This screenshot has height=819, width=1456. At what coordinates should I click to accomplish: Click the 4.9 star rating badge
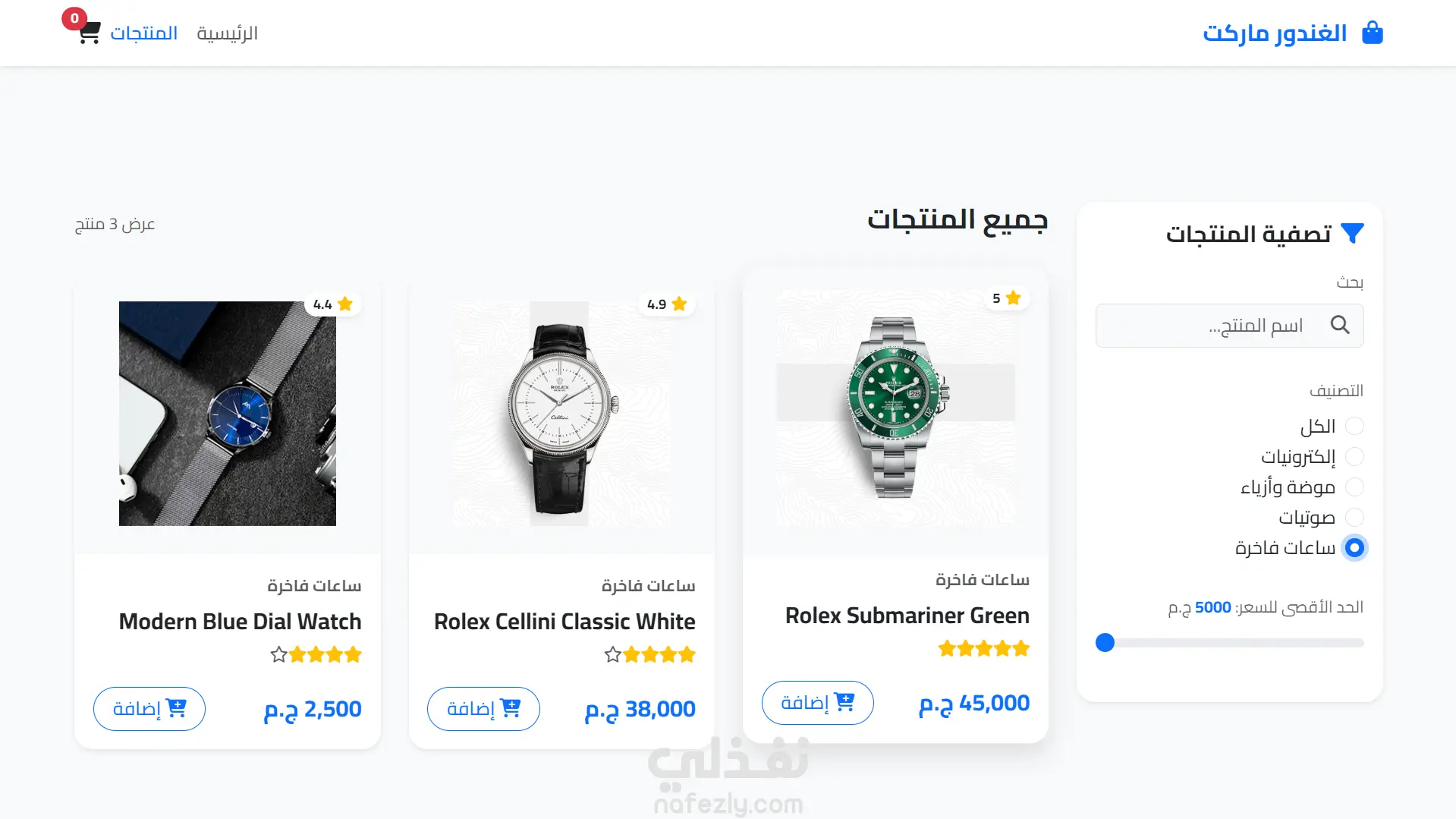pyautogui.click(x=666, y=304)
